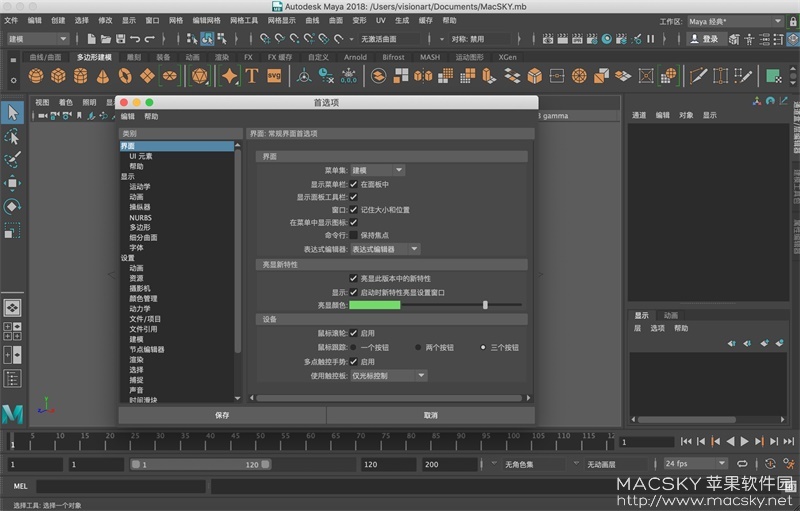Toggle 启动时新特性亮显设置窗口 checkbox

coord(354,292)
